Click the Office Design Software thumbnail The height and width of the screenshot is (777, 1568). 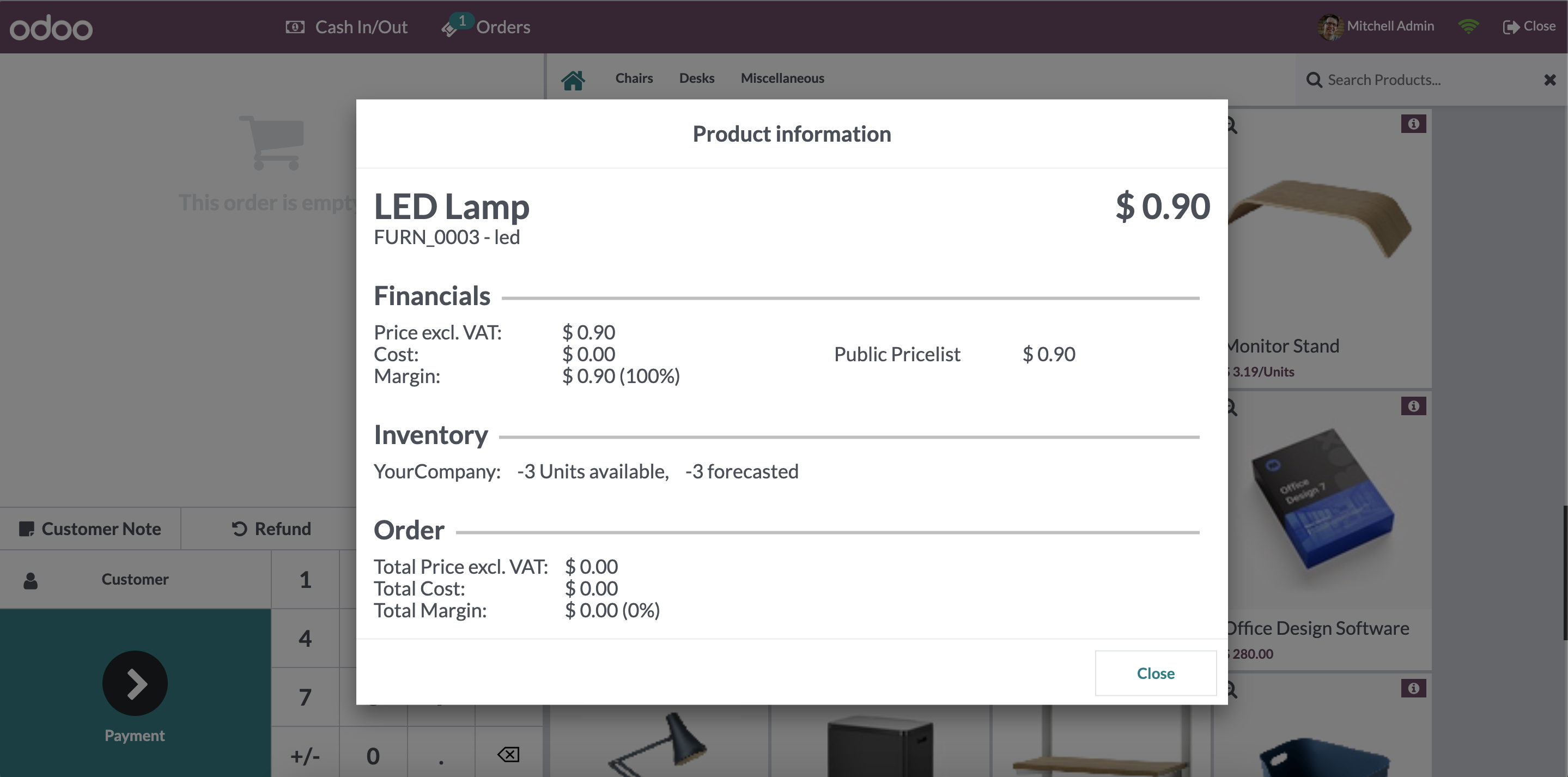pos(1321,499)
